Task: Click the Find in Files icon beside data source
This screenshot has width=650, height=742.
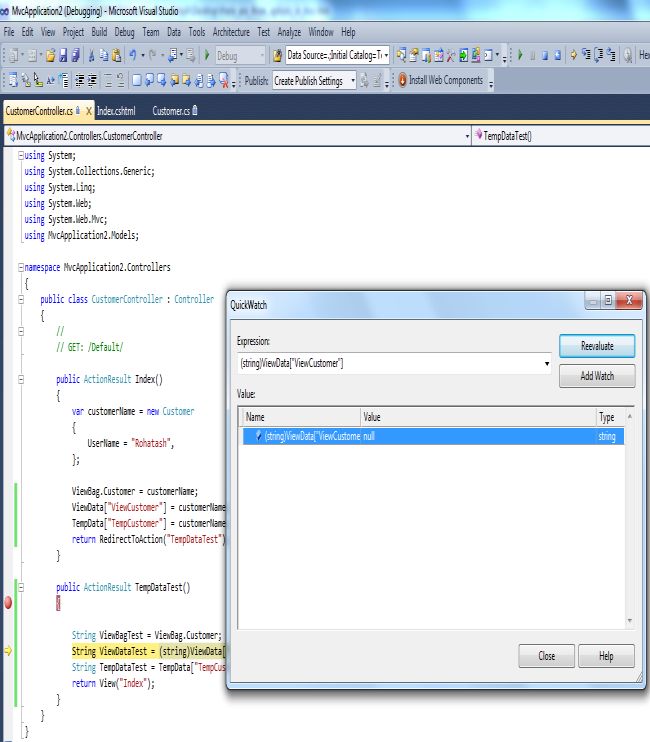Action: pyautogui.click(x=278, y=55)
